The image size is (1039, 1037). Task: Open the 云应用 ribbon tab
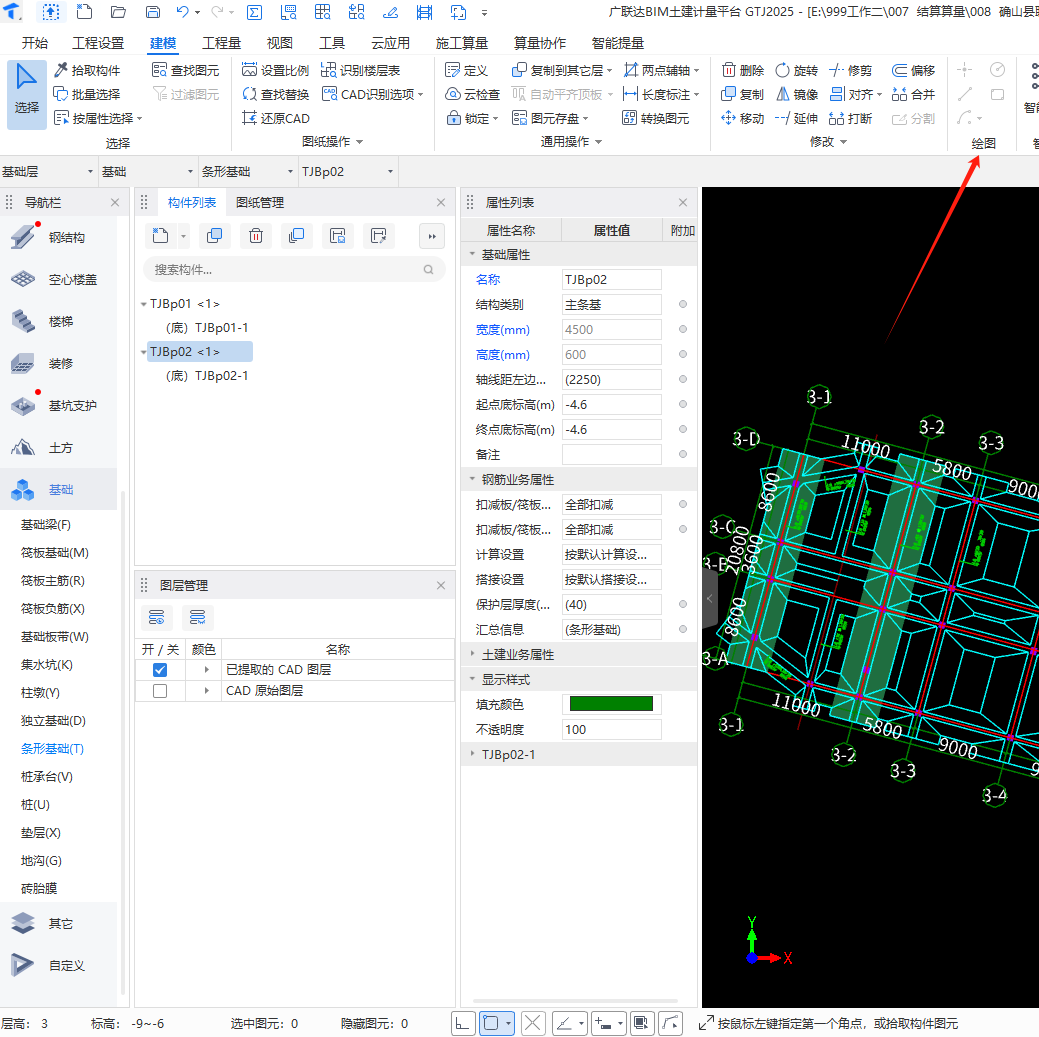click(x=390, y=43)
